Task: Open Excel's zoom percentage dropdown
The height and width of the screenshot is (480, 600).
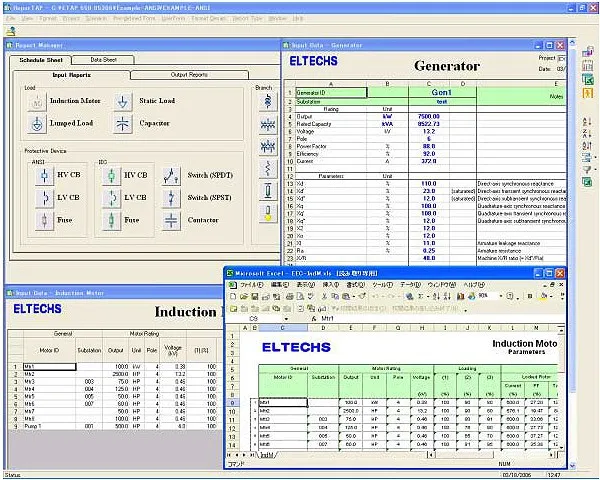Action: coord(501,296)
